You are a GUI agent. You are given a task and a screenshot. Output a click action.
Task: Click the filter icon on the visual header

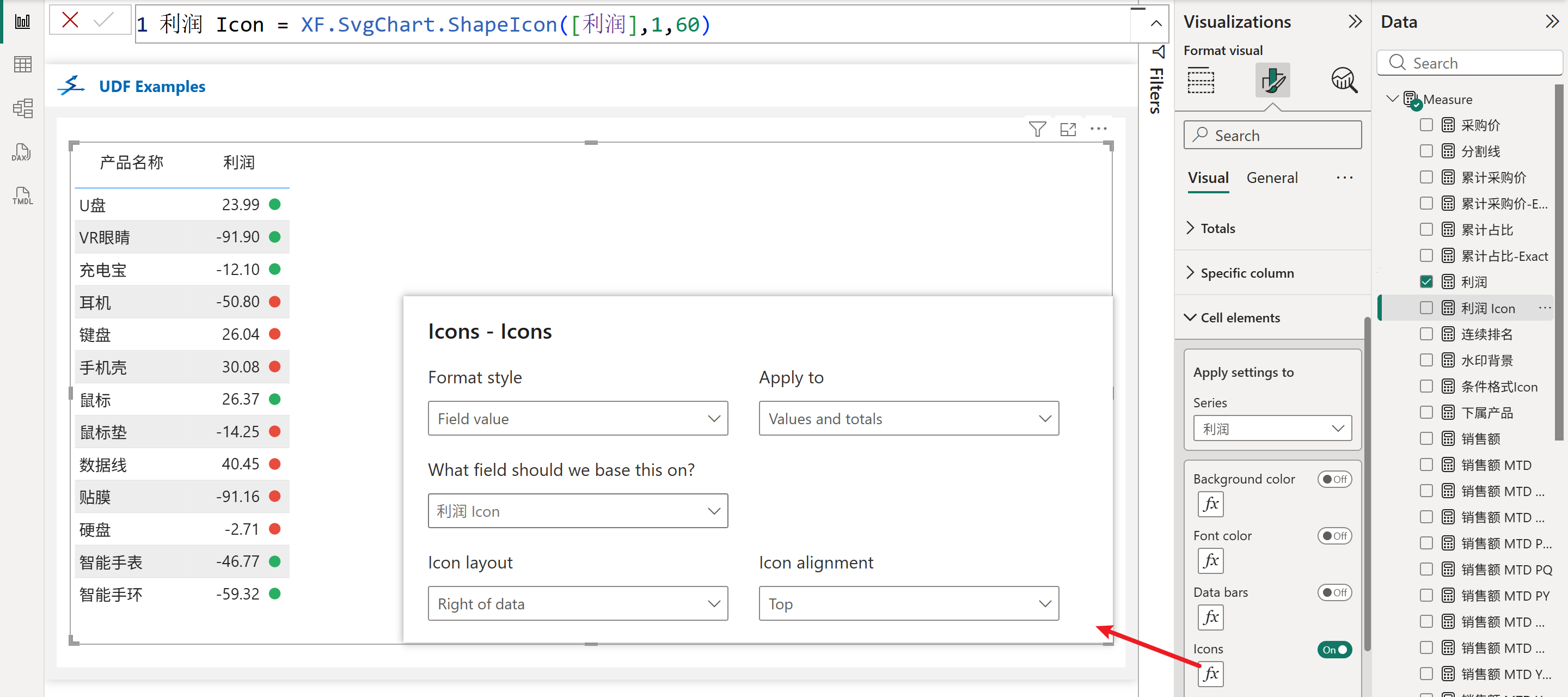[x=1037, y=129]
